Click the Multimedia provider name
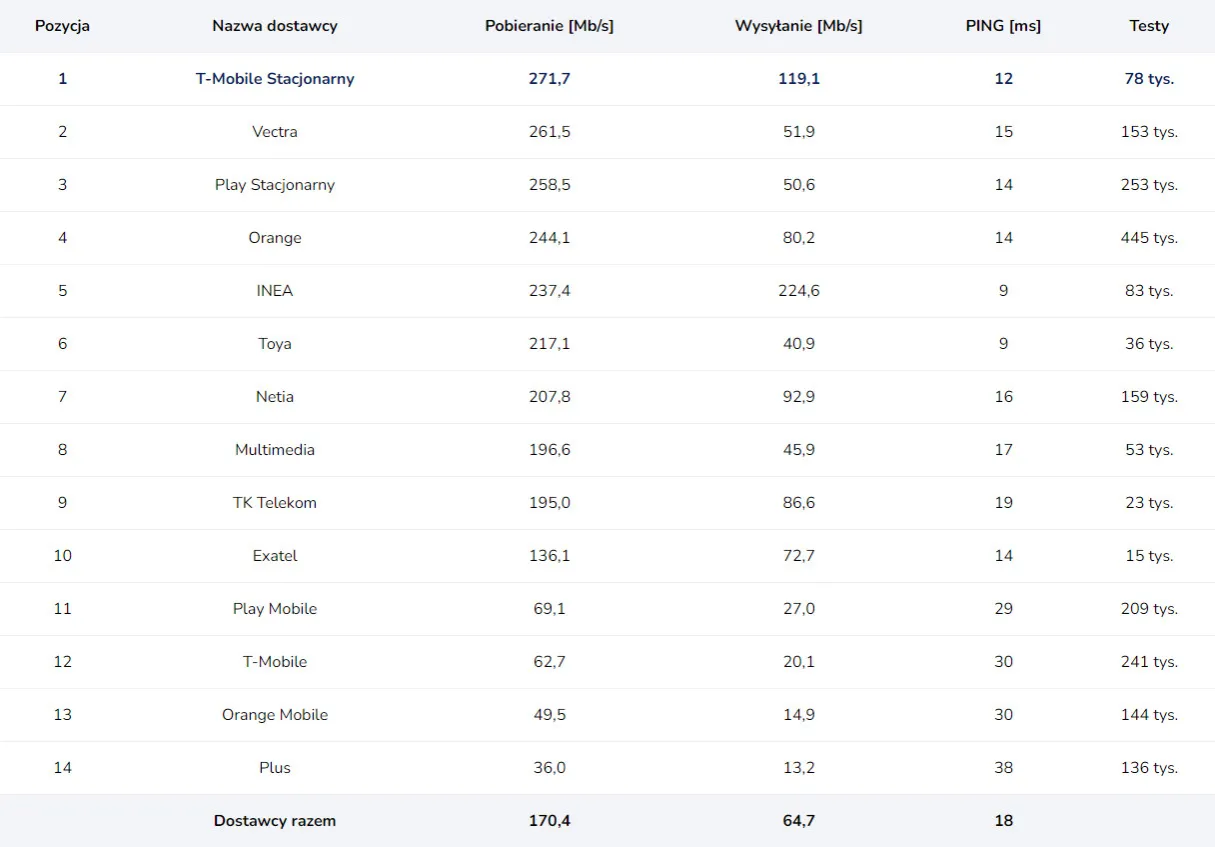This screenshot has width=1215, height=847. (x=275, y=450)
